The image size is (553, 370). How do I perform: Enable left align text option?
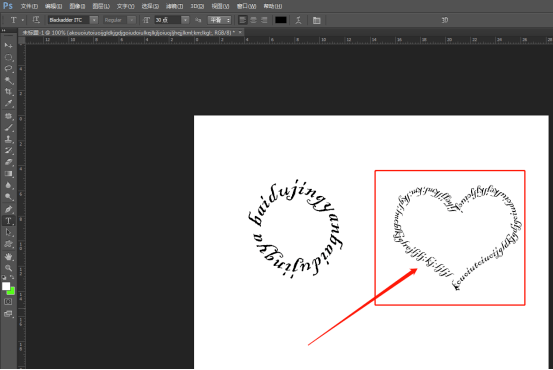point(242,20)
